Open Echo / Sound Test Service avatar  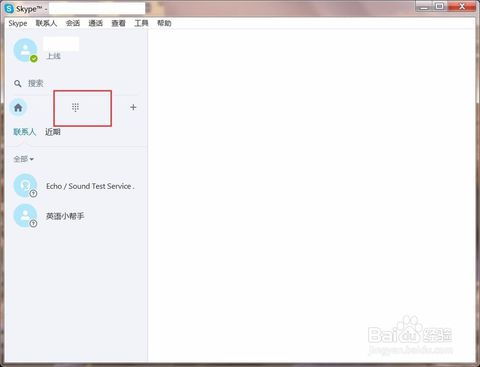click(25, 186)
